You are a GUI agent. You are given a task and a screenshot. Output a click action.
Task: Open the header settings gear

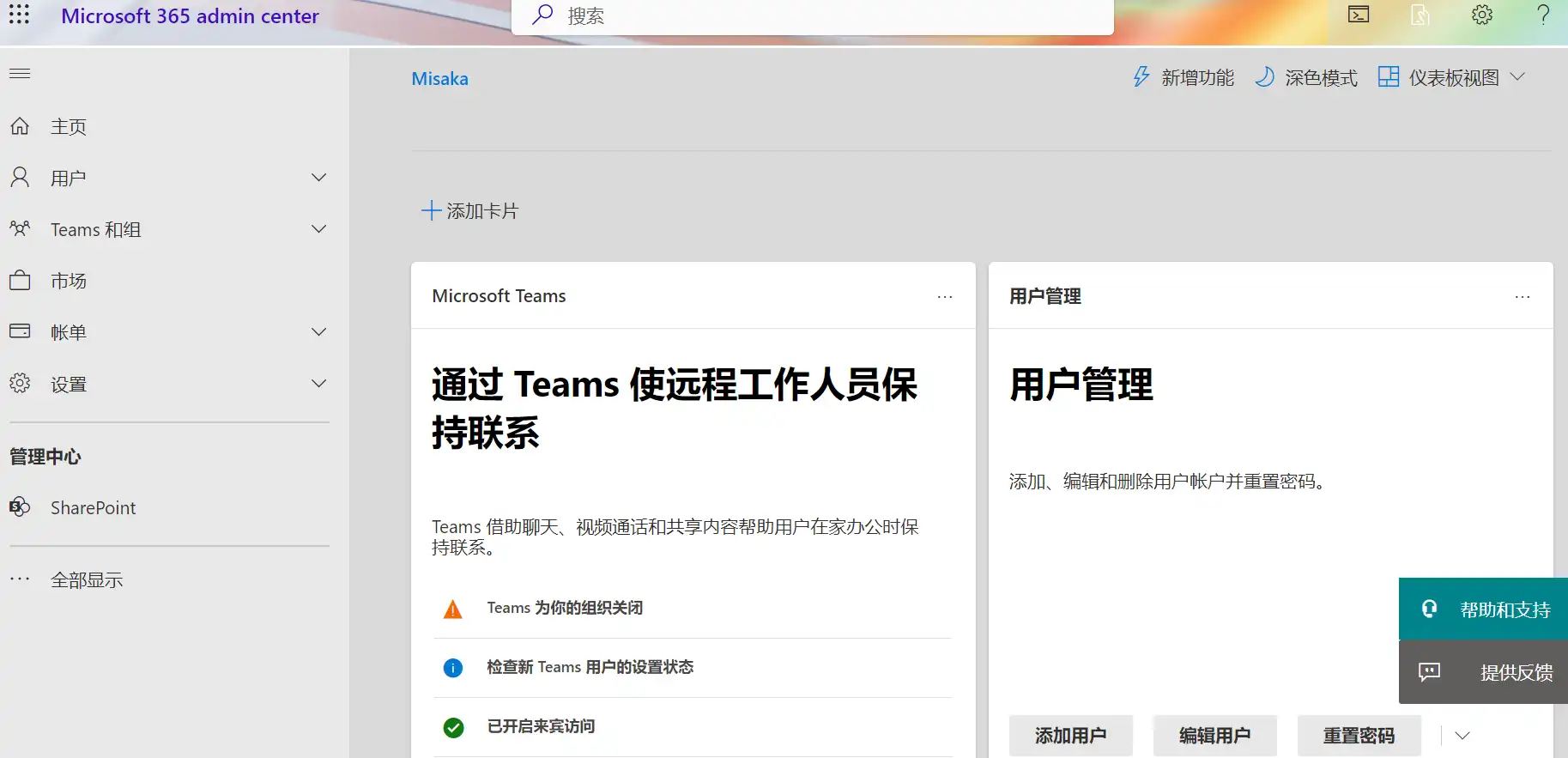pos(1482,15)
